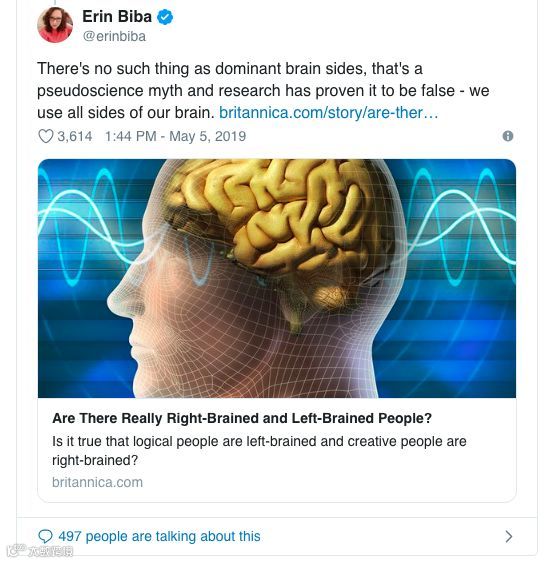The height and width of the screenshot is (563, 544).
Task: Like the tweet with the heart icon
Action: tap(46, 136)
